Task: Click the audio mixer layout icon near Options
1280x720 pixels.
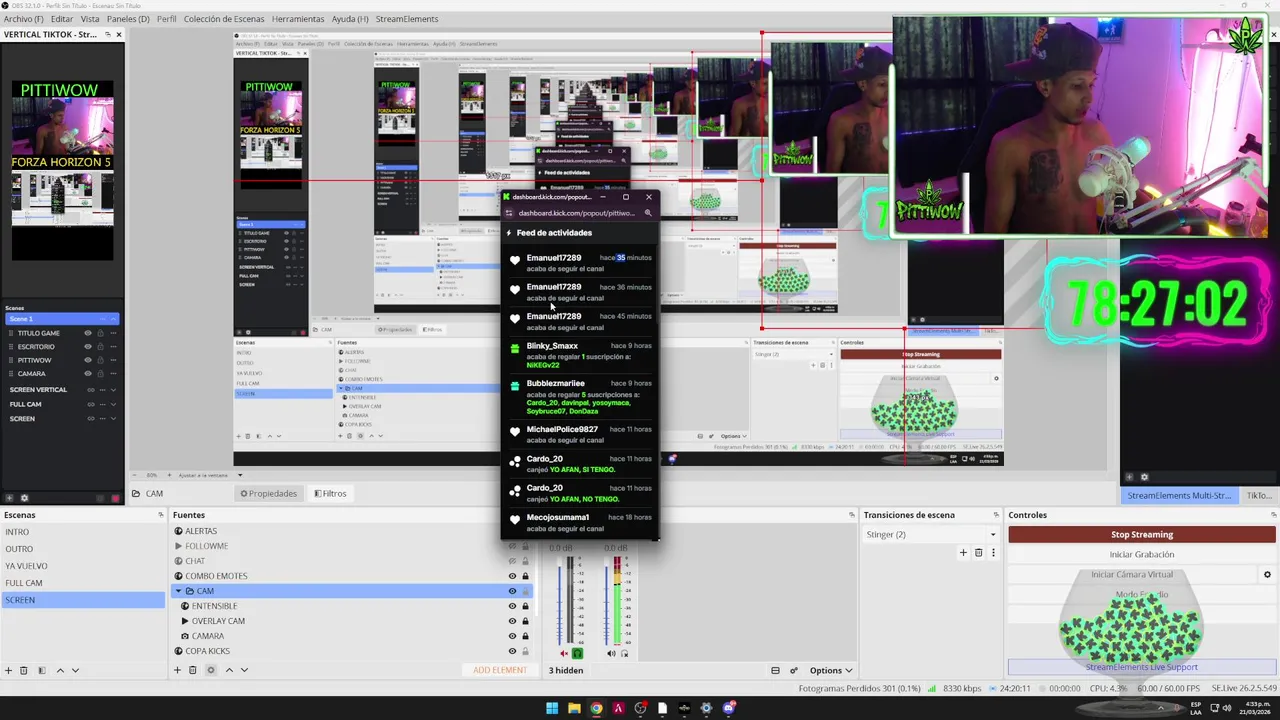Action: tap(775, 670)
